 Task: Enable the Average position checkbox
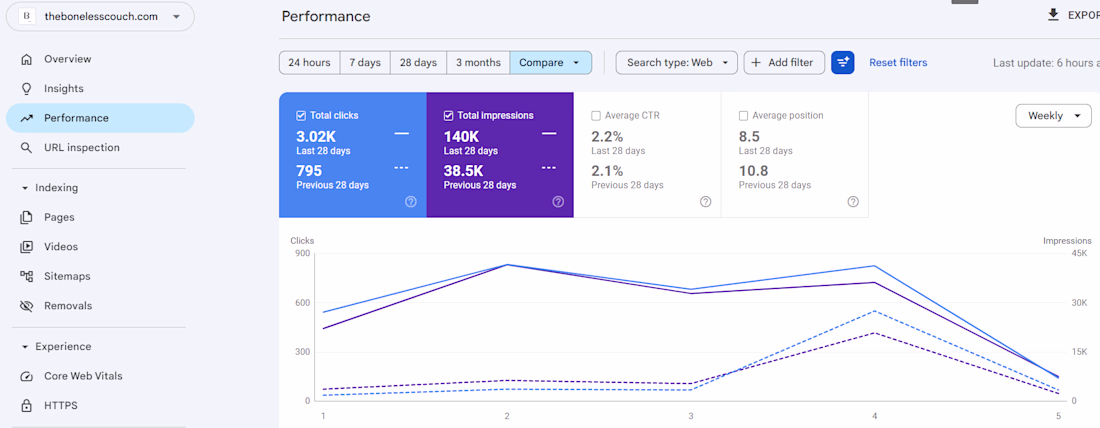point(743,116)
